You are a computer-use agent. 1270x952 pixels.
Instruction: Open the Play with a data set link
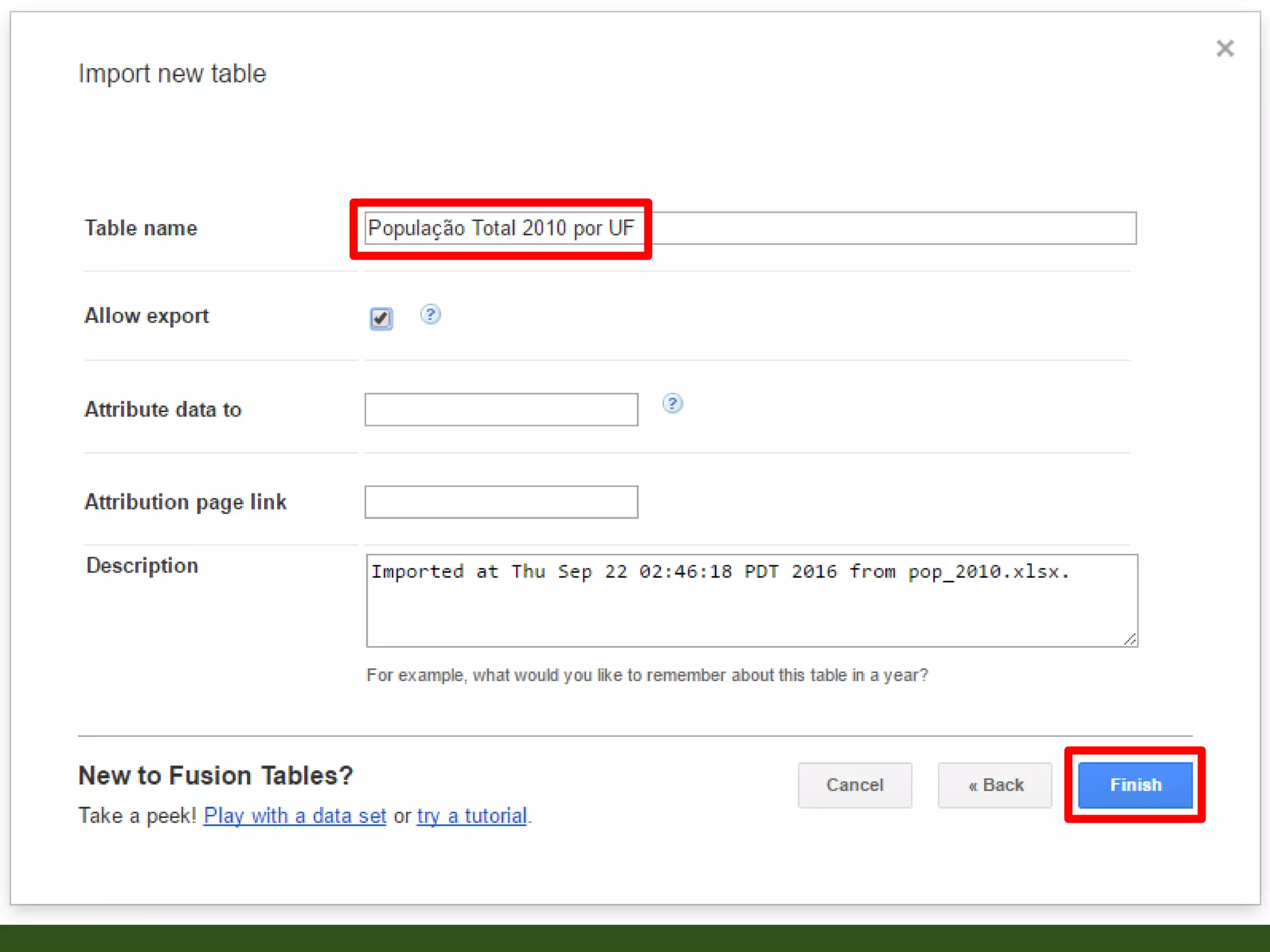(x=295, y=816)
